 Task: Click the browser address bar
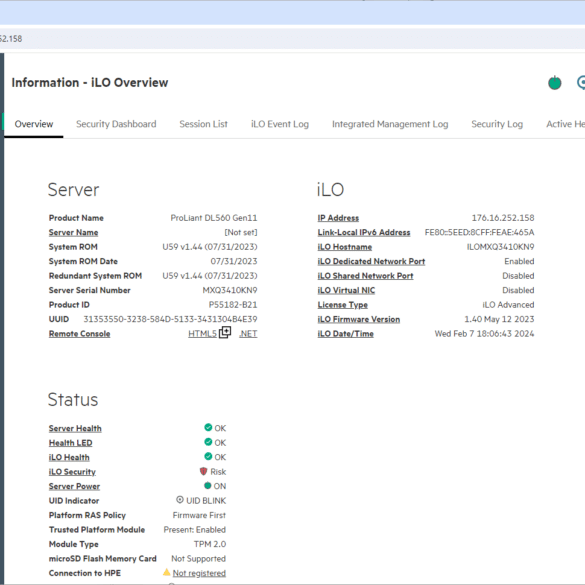[292, 39]
